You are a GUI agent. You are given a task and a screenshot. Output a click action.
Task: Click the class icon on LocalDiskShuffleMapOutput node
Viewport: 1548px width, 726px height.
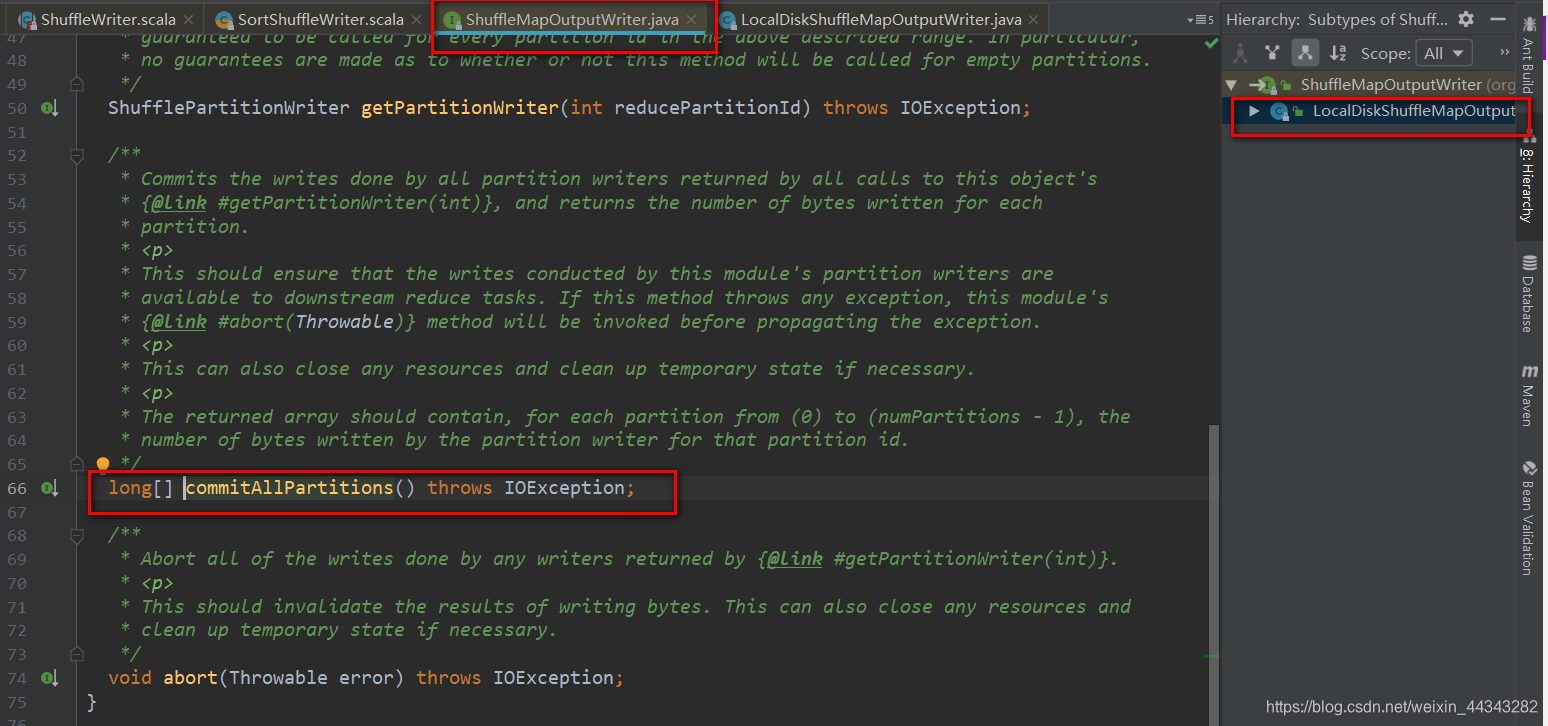pyautogui.click(x=1278, y=111)
